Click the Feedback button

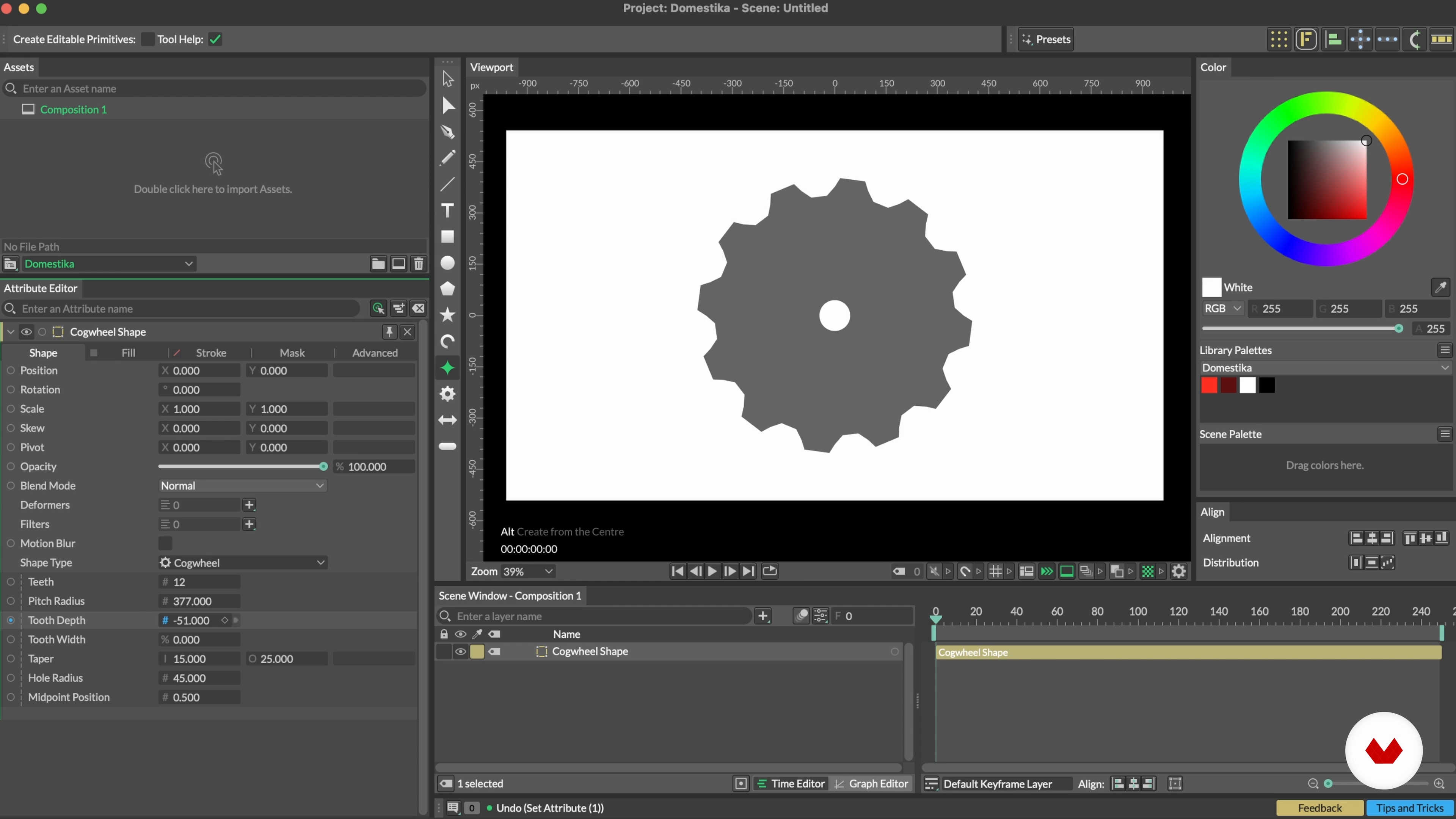[x=1319, y=808]
